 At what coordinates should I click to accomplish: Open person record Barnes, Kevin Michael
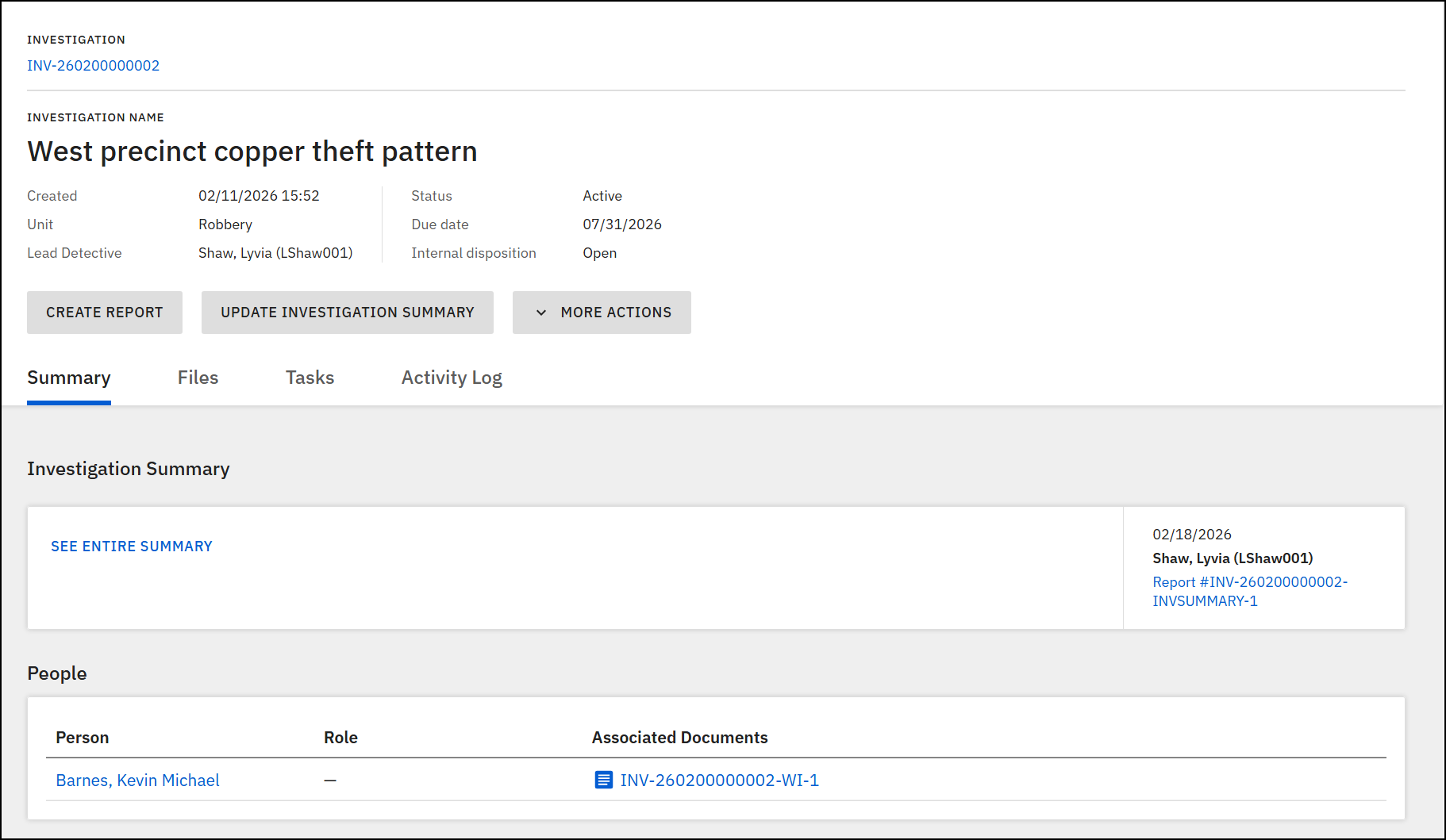(137, 780)
